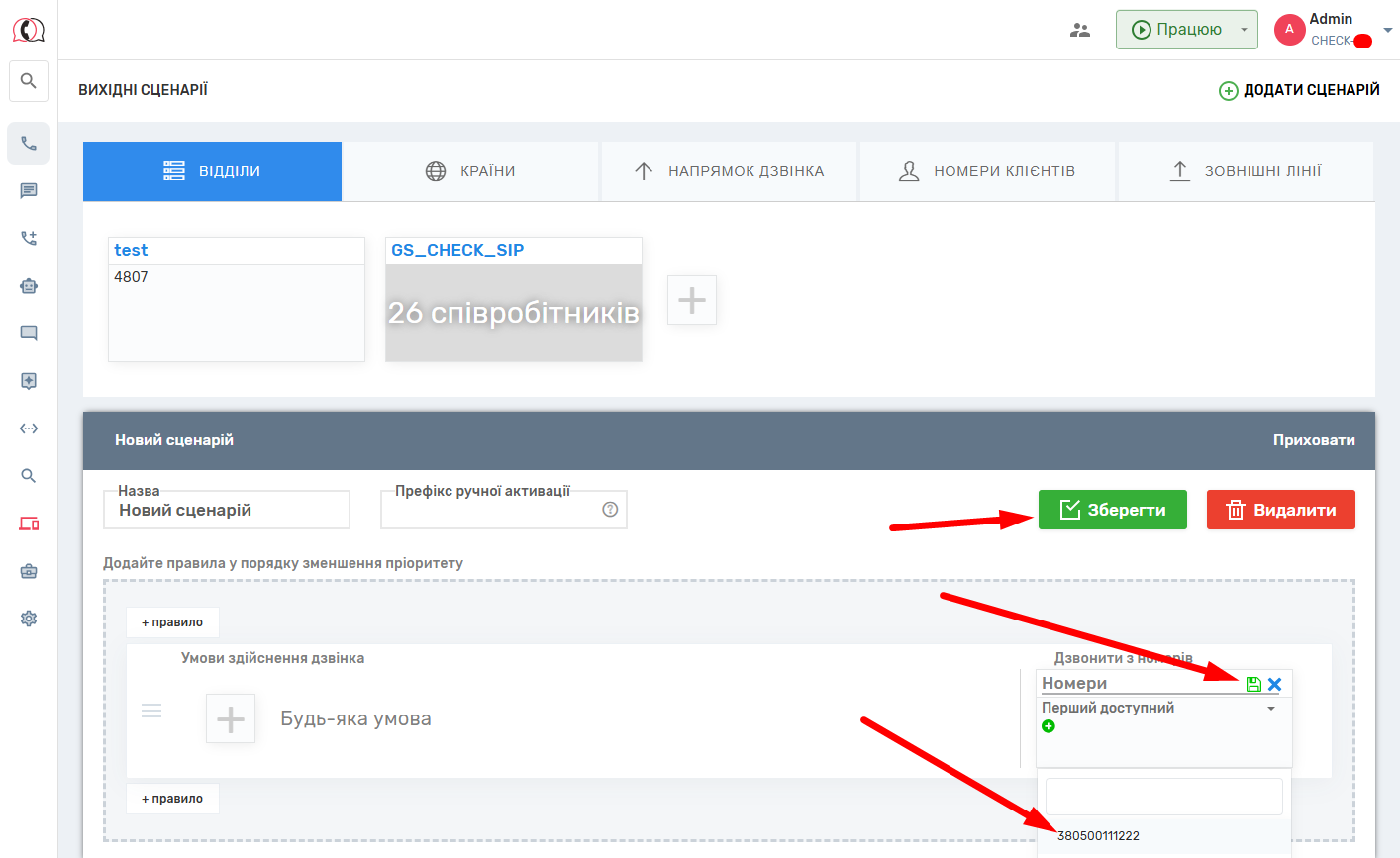Screen dimensions: 1400x858
Task: Click the blue X cancel icon
Action: pyautogui.click(x=1275, y=684)
